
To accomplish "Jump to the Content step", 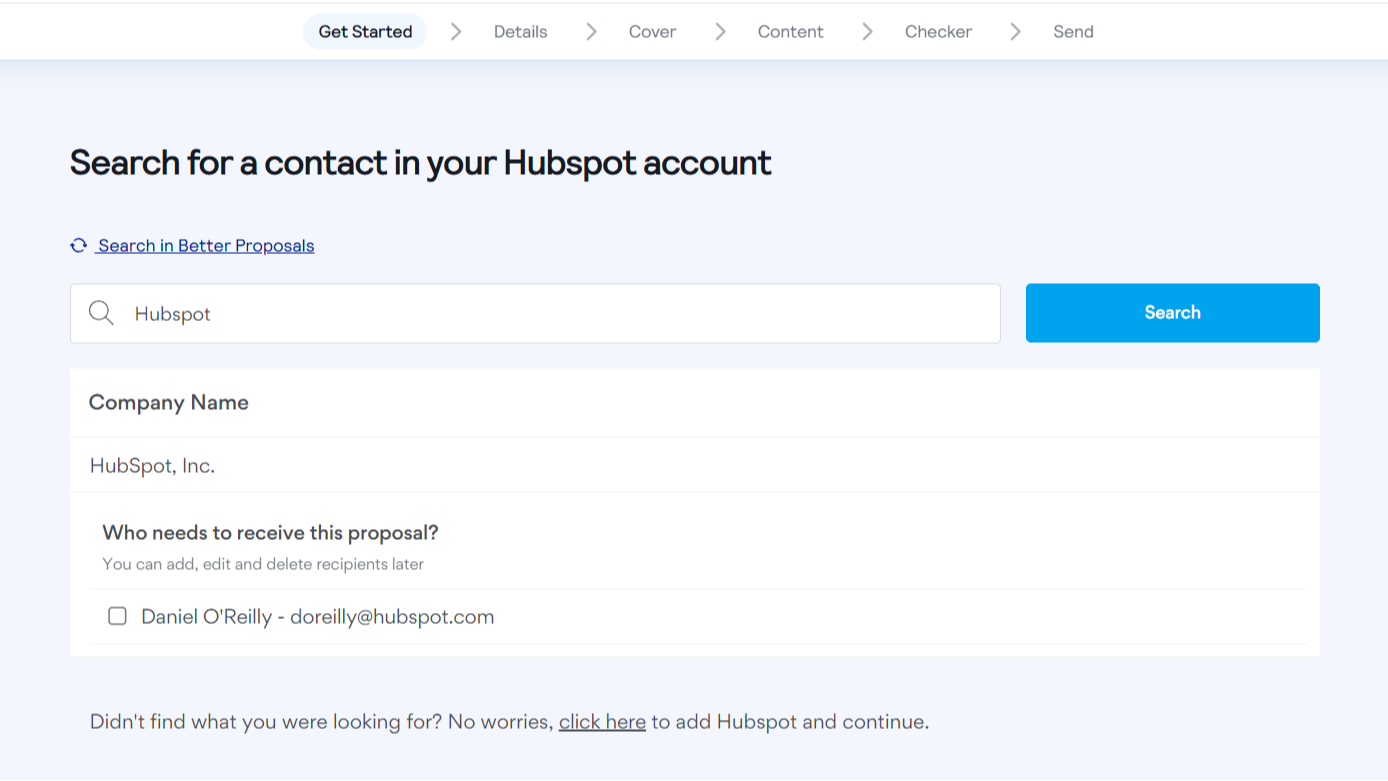I will coord(790,32).
